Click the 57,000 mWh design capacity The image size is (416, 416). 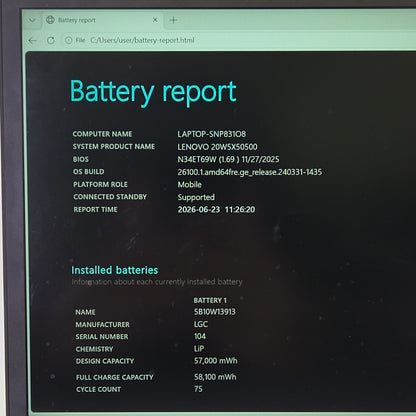216,361
